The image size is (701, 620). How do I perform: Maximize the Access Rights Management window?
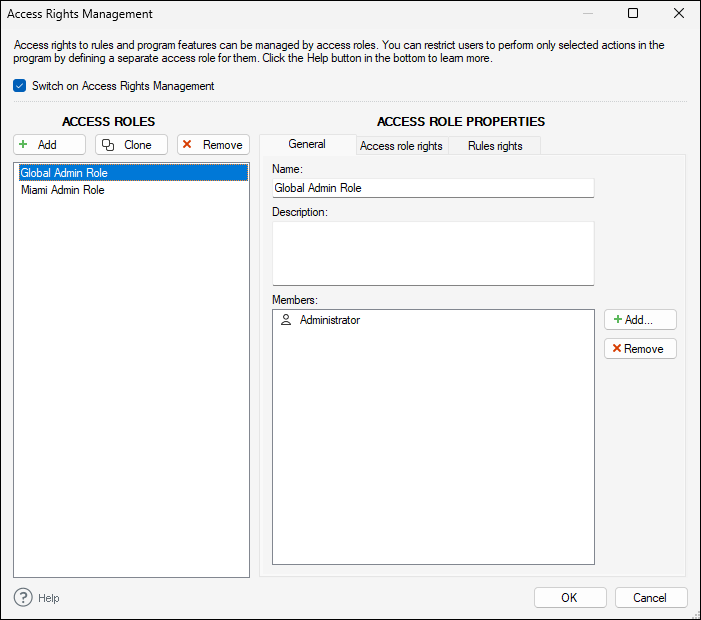633,14
